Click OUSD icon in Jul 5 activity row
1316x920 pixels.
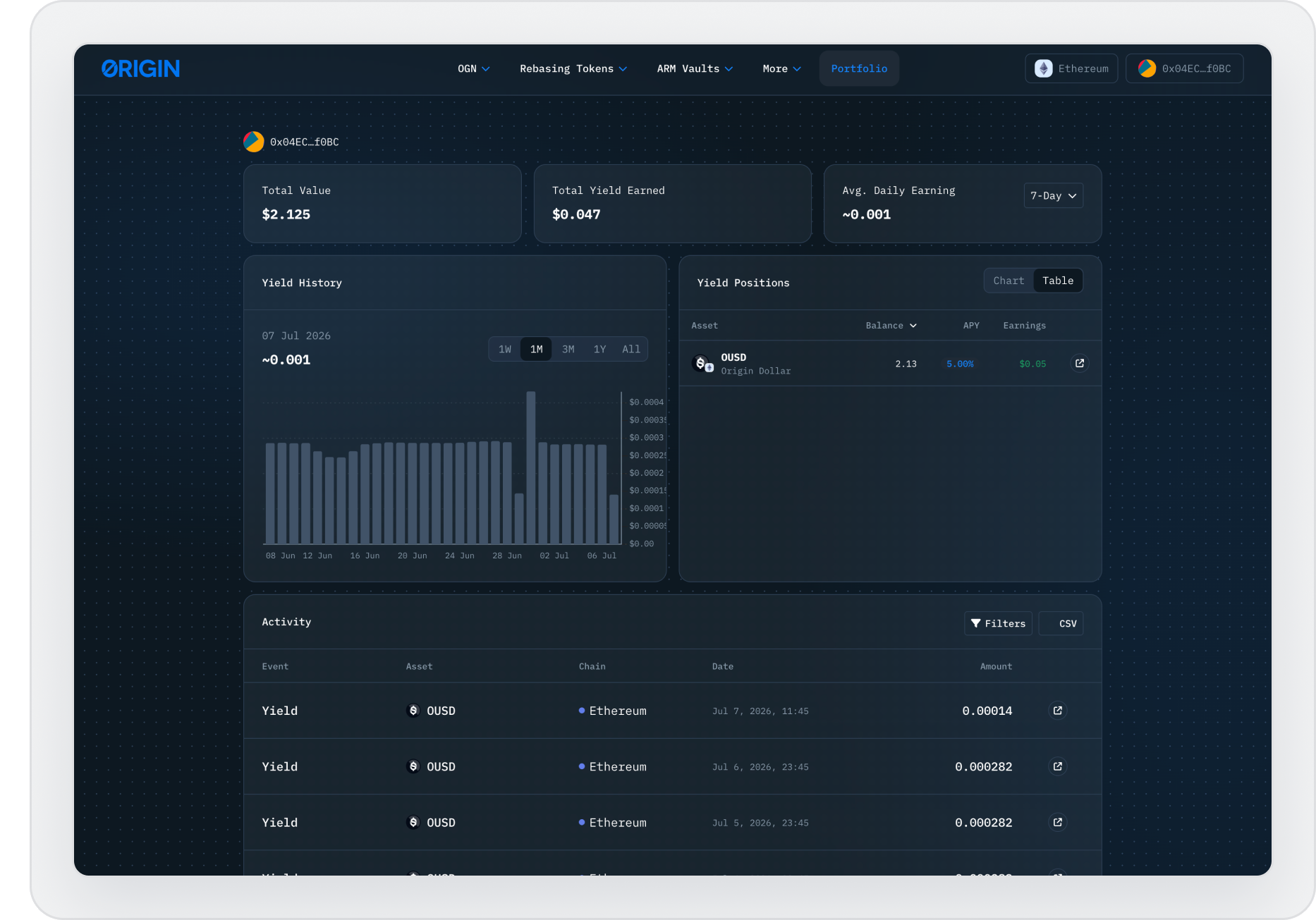414,822
